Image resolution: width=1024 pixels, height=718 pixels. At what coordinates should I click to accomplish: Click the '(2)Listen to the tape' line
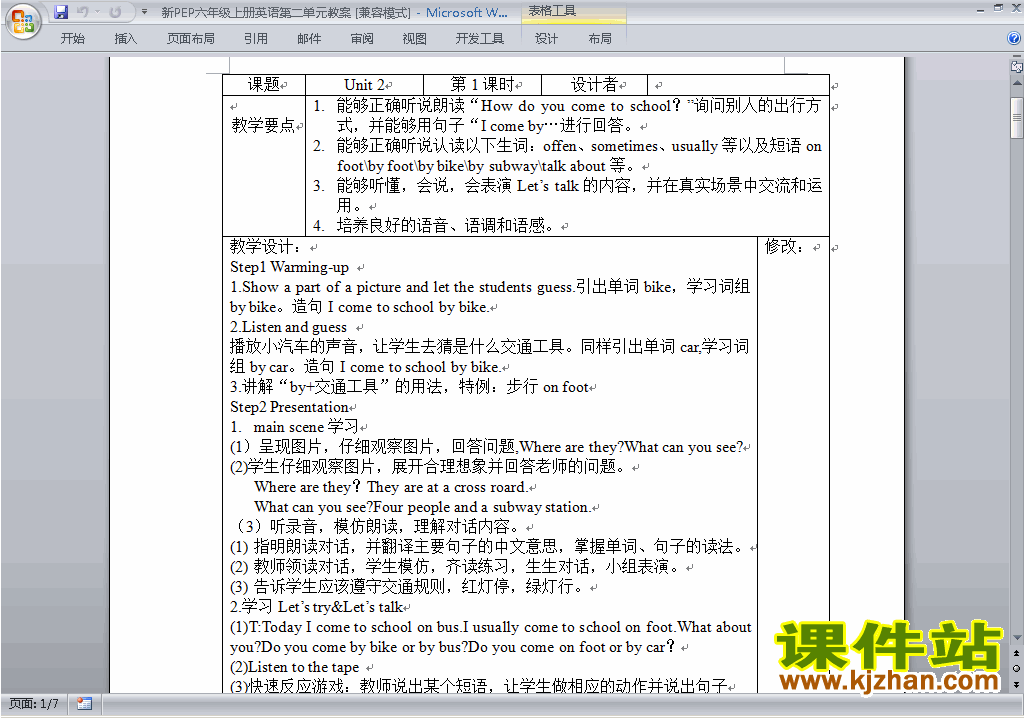tap(295, 667)
